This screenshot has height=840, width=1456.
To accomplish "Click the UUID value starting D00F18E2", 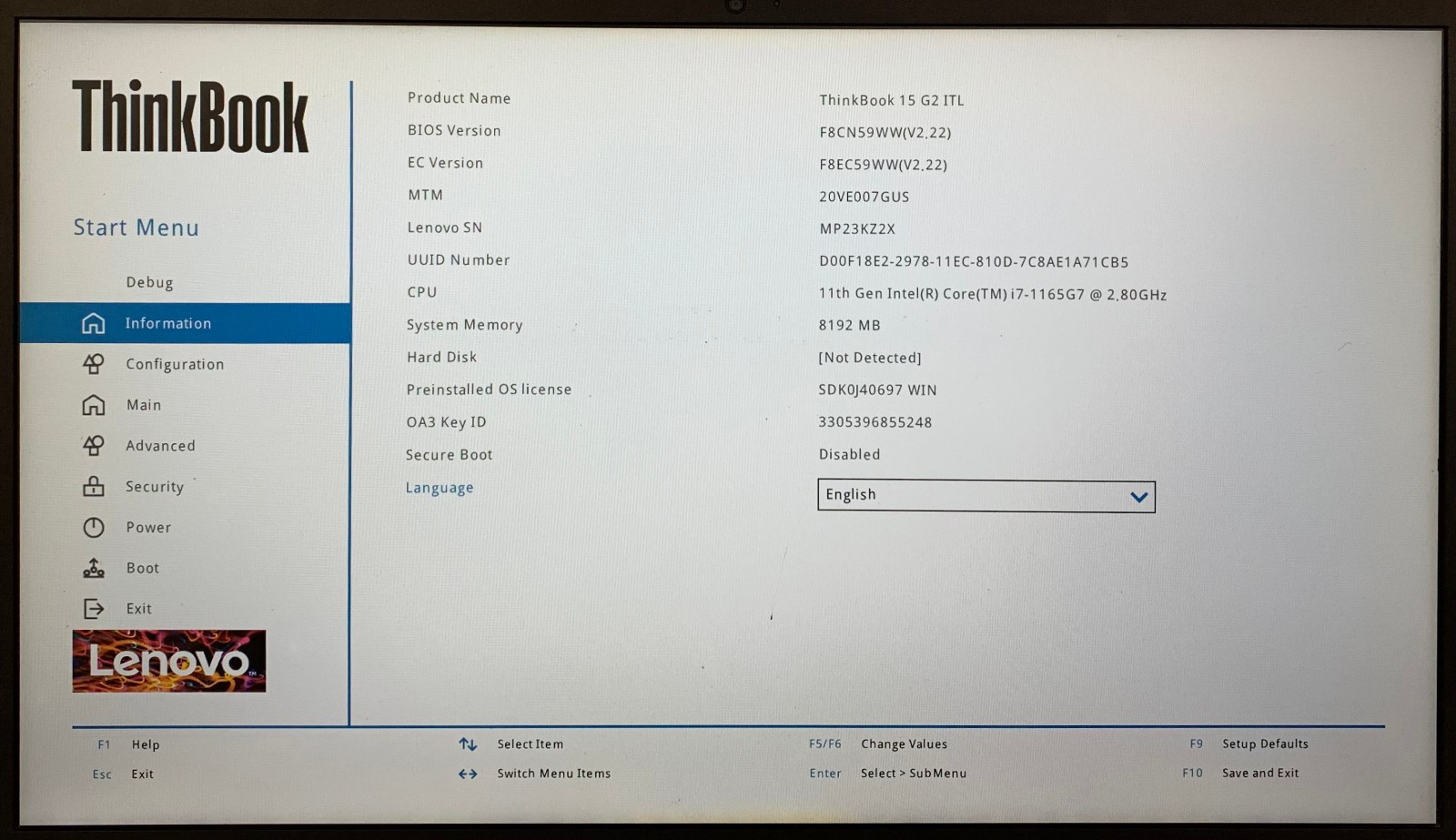I will pos(974,262).
